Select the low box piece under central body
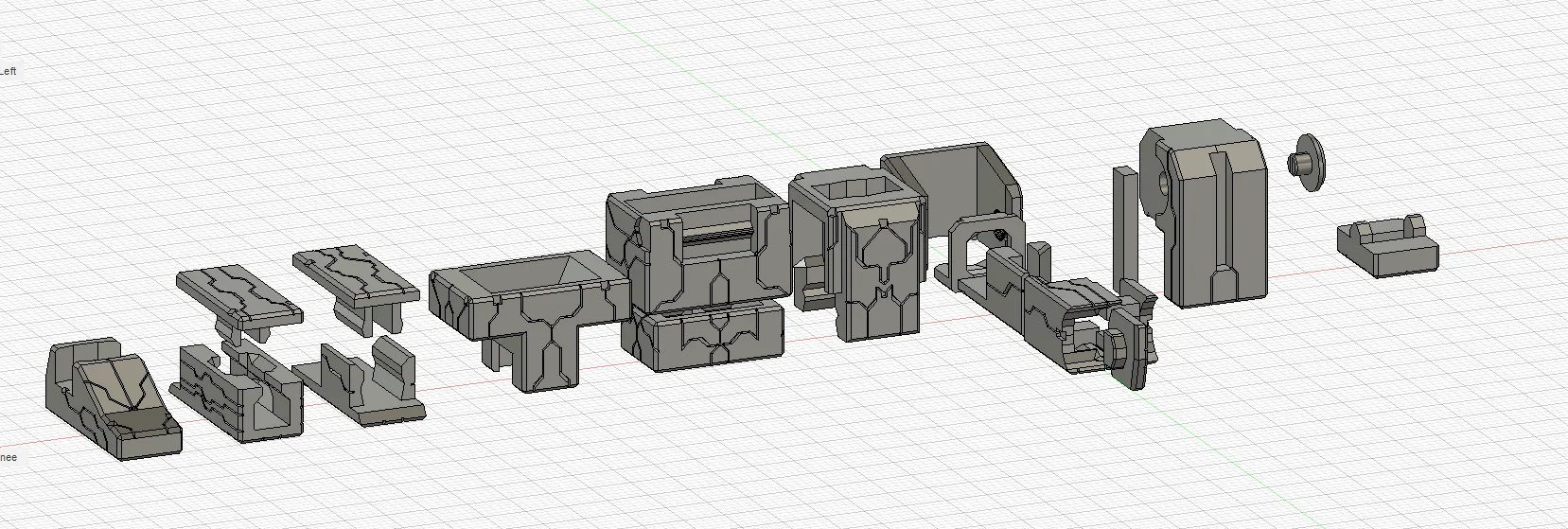The width and height of the screenshot is (1568, 529). [x=703, y=334]
